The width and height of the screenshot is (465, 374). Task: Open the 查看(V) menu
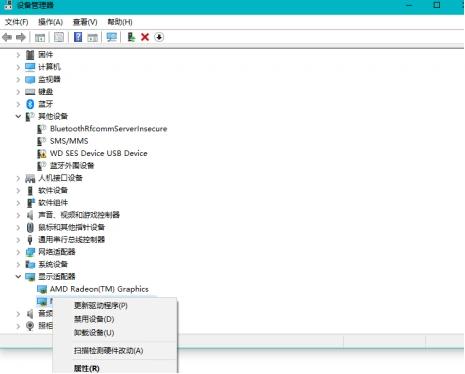click(x=85, y=22)
